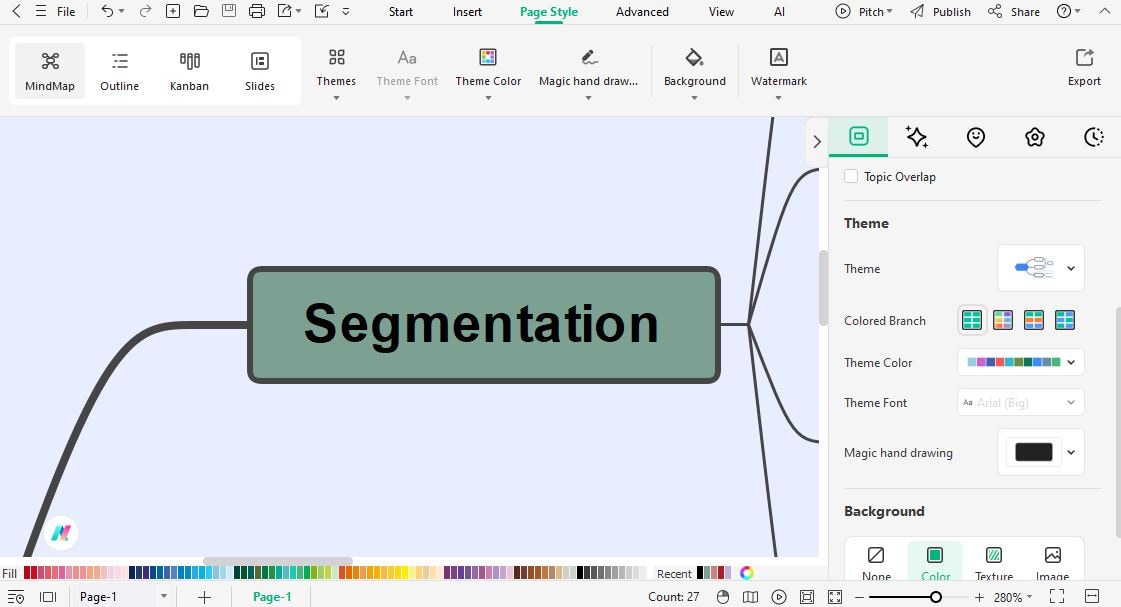The height and width of the screenshot is (607, 1121).
Task: Click the import icon in quick toolbar
Action: (322, 11)
